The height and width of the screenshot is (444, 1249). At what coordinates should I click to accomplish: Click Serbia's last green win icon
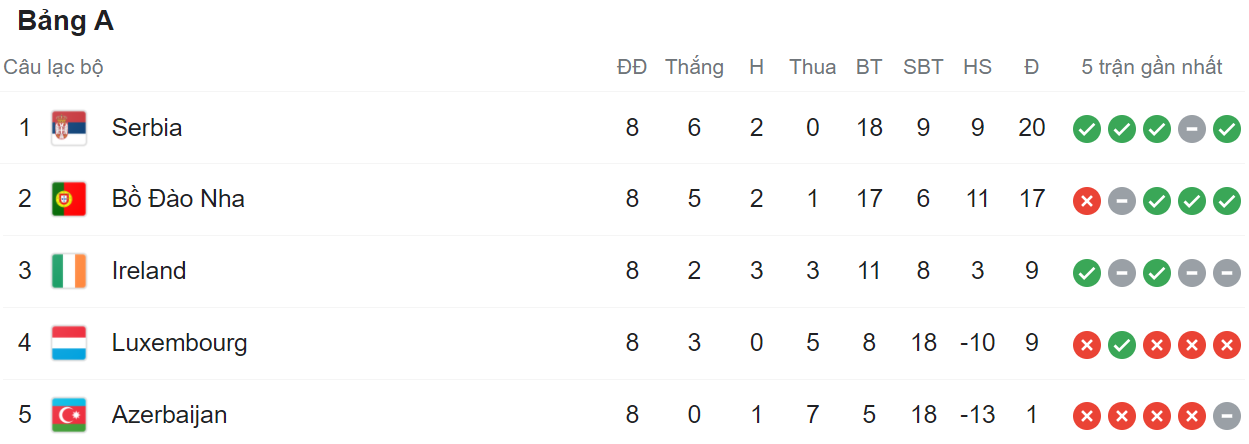point(1227,129)
